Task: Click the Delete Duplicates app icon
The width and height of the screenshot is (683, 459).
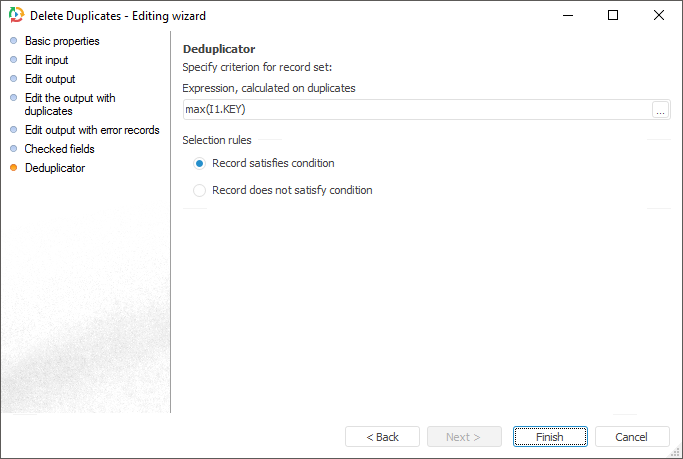Action: [x=16, y=15]
